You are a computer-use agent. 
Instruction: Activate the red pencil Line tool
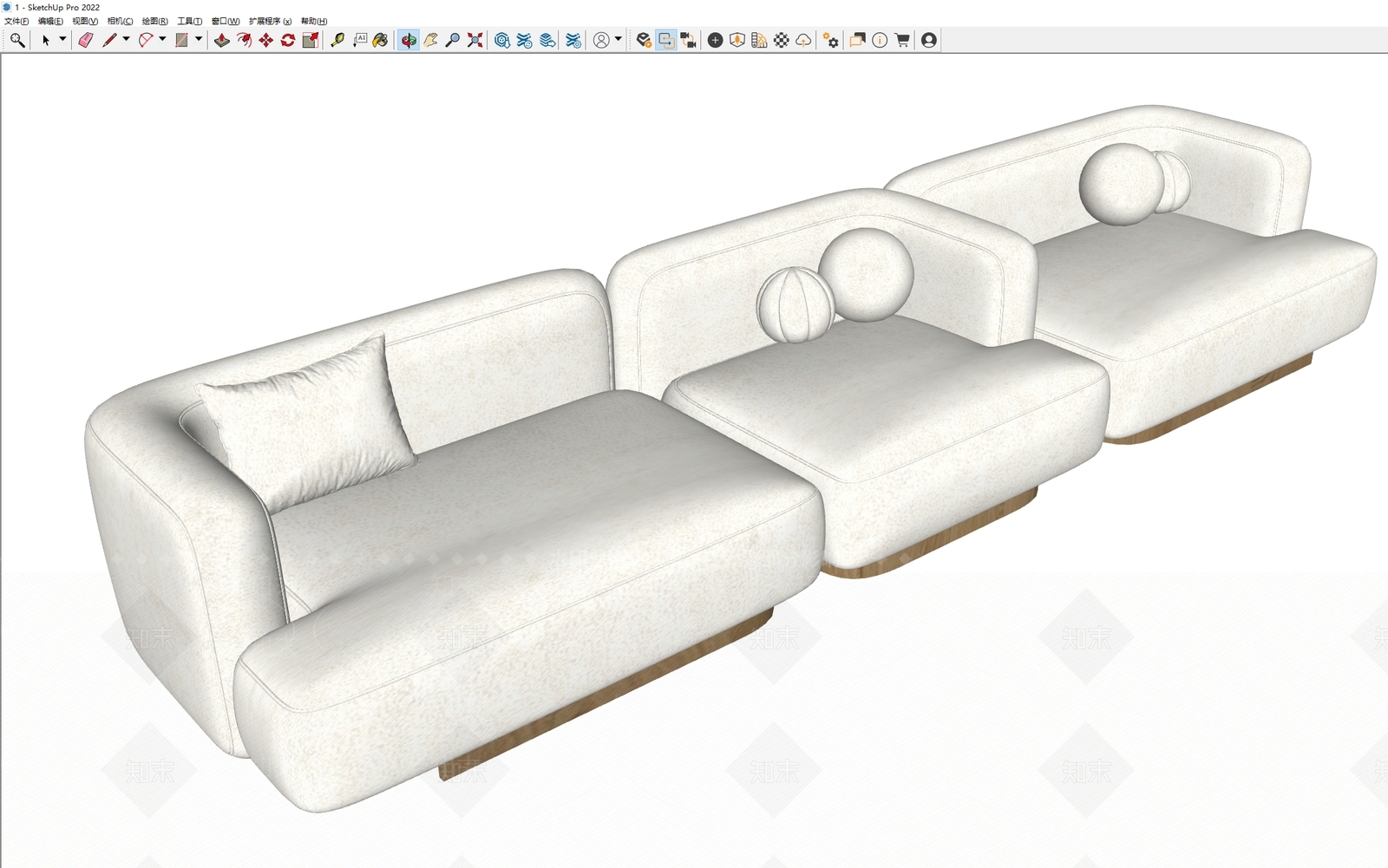point(109,40)
